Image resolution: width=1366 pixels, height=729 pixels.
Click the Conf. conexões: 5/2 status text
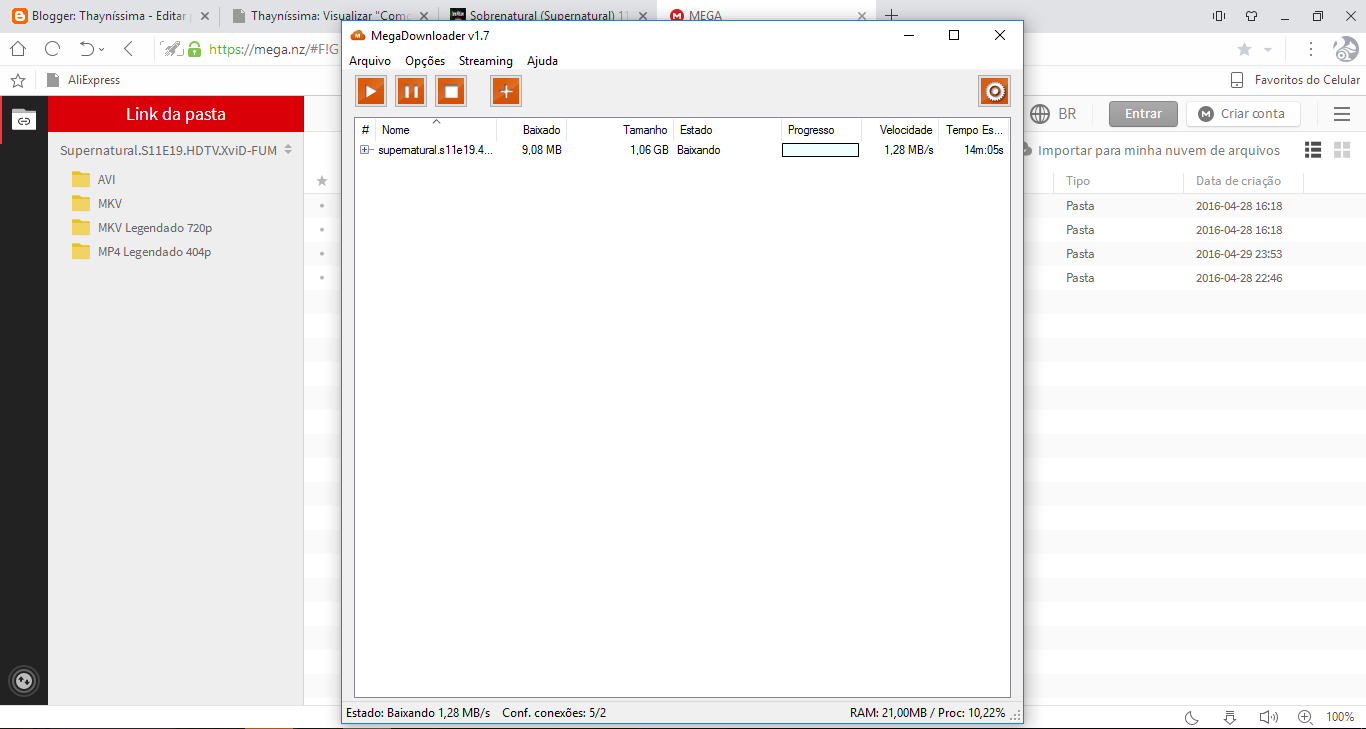point(554,713)
